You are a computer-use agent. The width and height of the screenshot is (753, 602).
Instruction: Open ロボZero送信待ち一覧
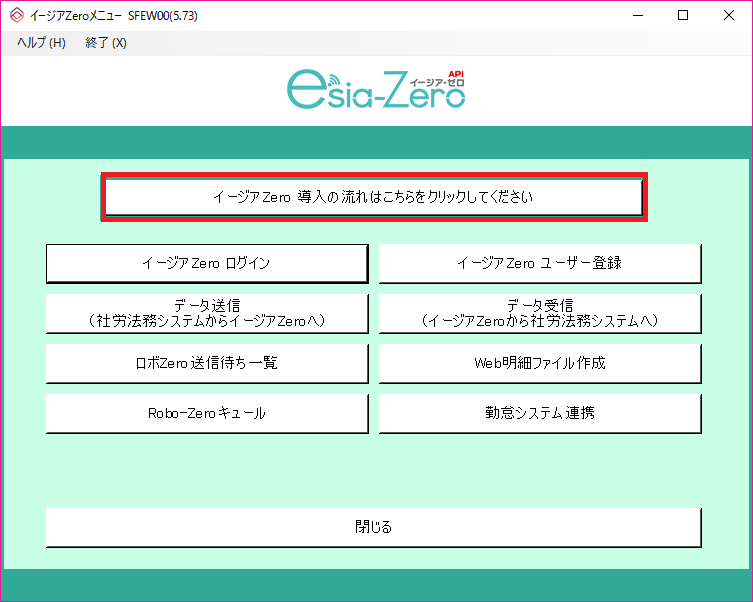[x=207, y=363]
